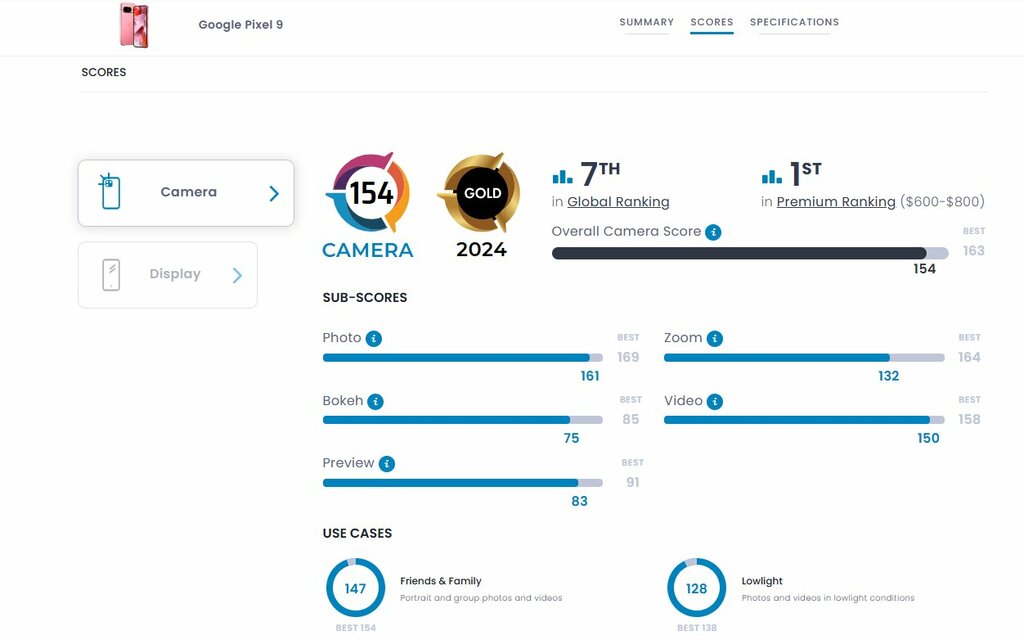Click the info icon beside Zoom
The height and width of the screenshot is (640, 1024).
[x=715, y=339]
